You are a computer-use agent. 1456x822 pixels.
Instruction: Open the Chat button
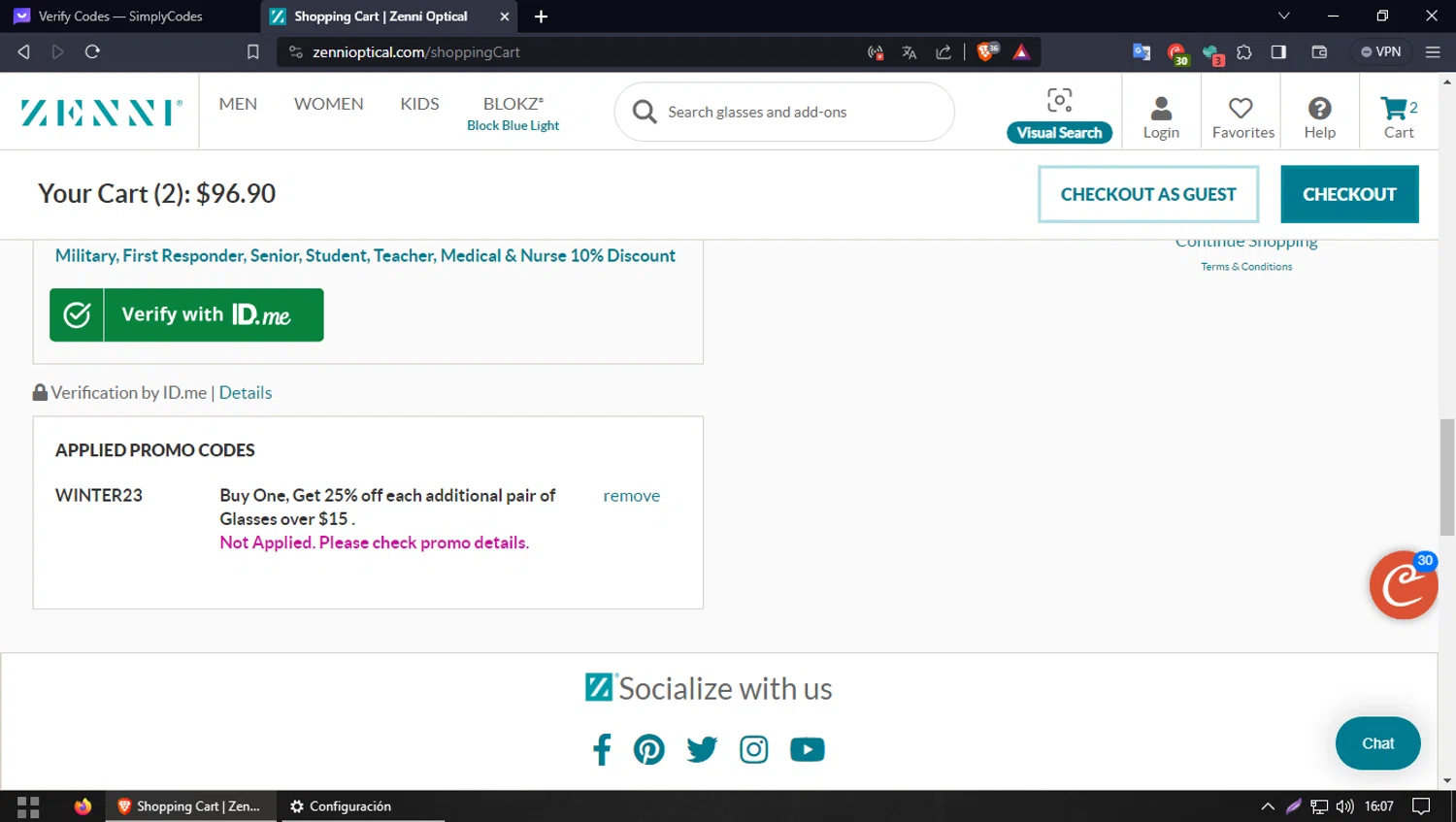(1377, 743)
